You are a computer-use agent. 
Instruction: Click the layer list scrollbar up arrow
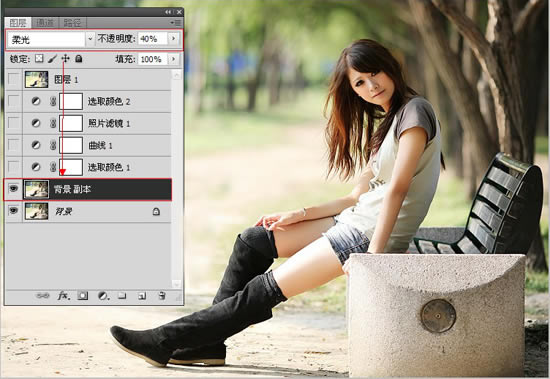177,74
